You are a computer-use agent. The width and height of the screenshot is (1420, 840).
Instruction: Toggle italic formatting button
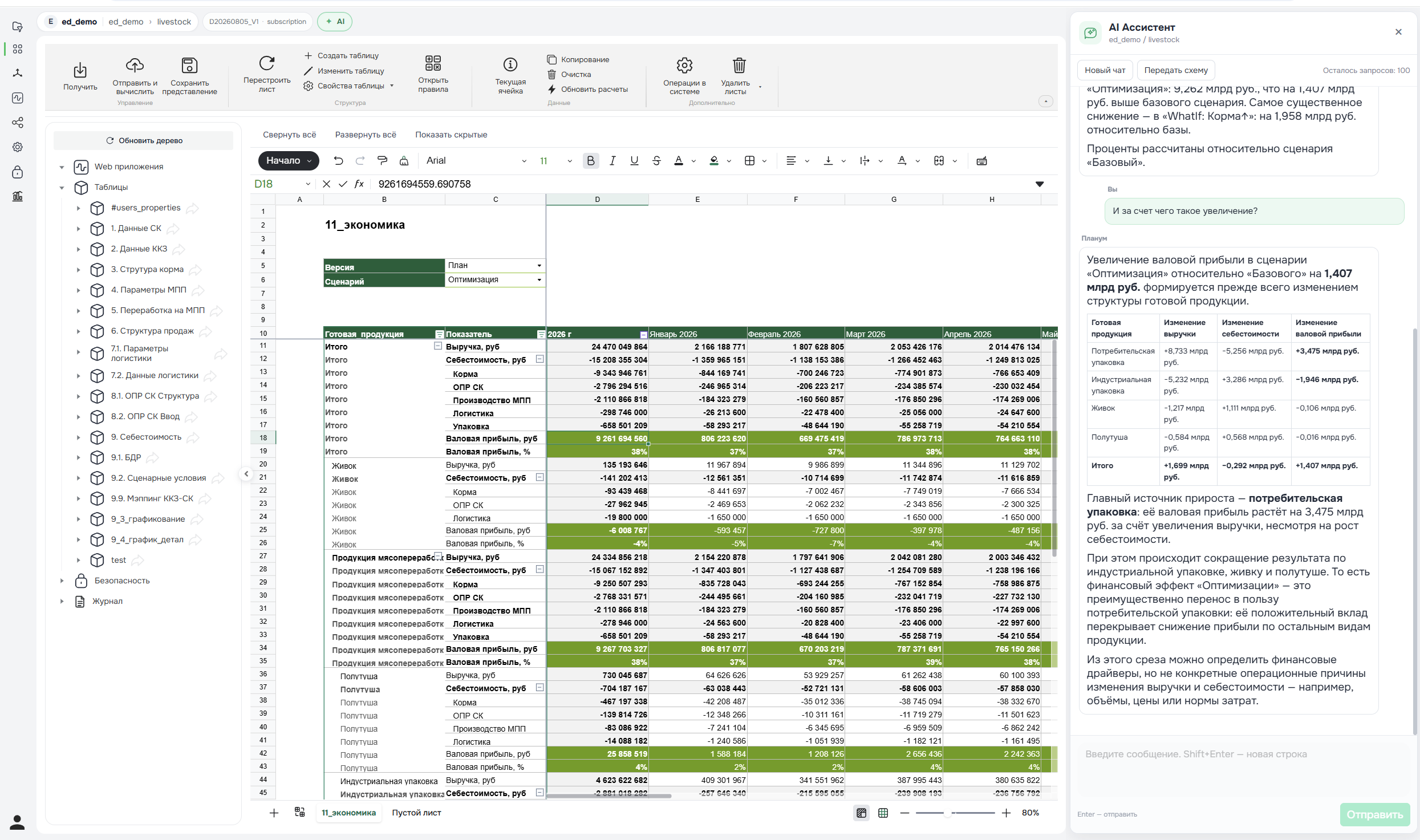tap(612, 161)
